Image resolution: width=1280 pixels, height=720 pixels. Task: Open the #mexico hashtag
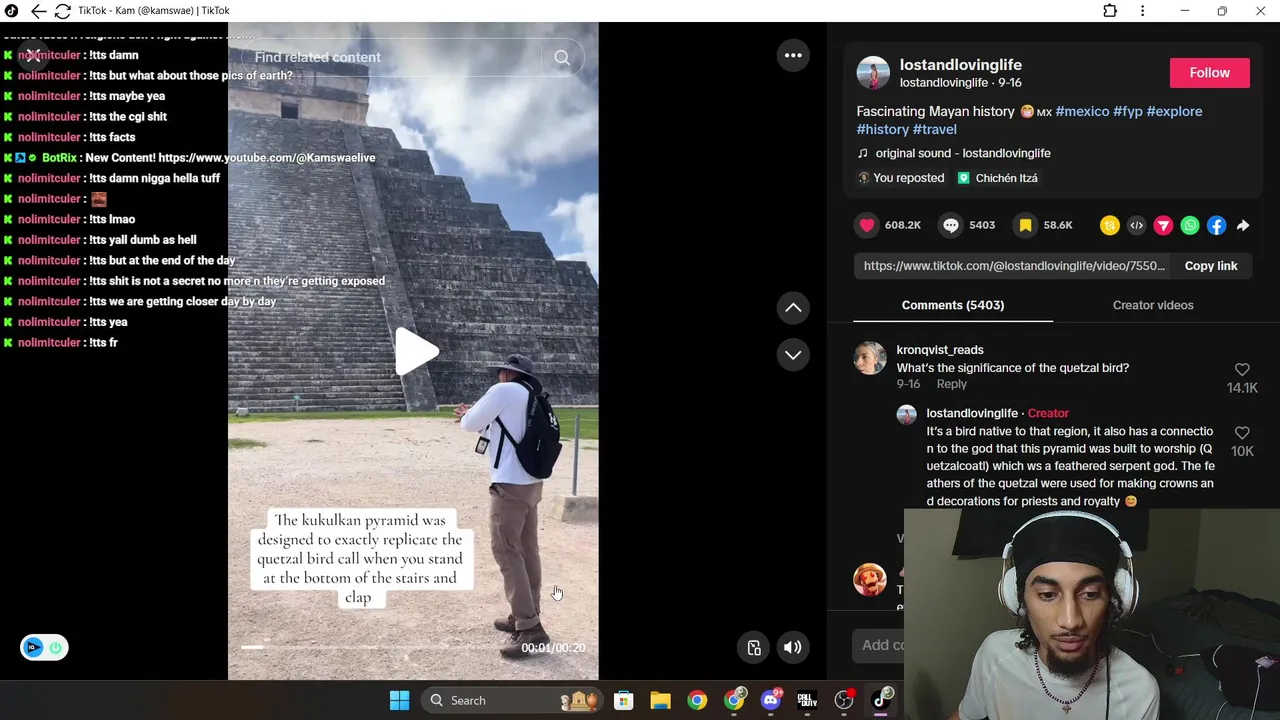tap(1082, 111)
